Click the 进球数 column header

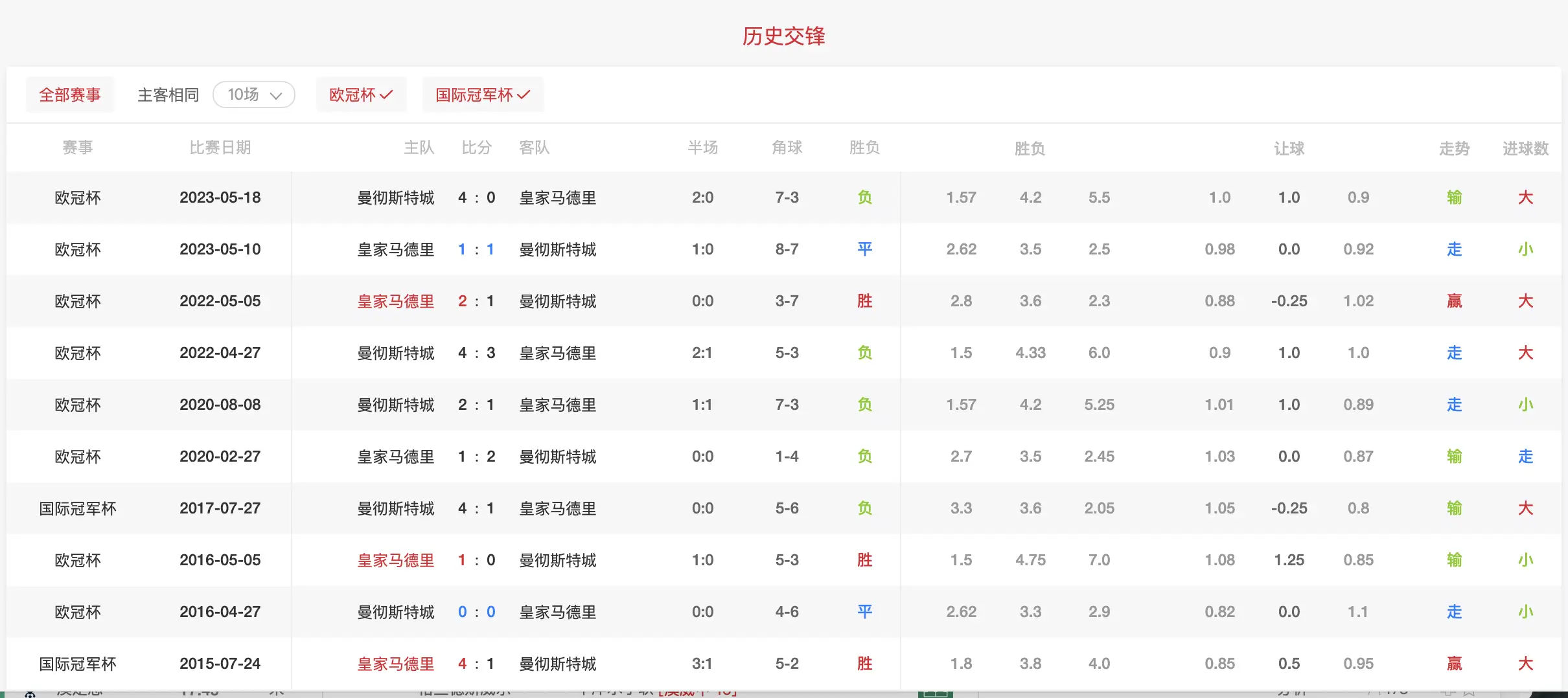(1526, 148)
